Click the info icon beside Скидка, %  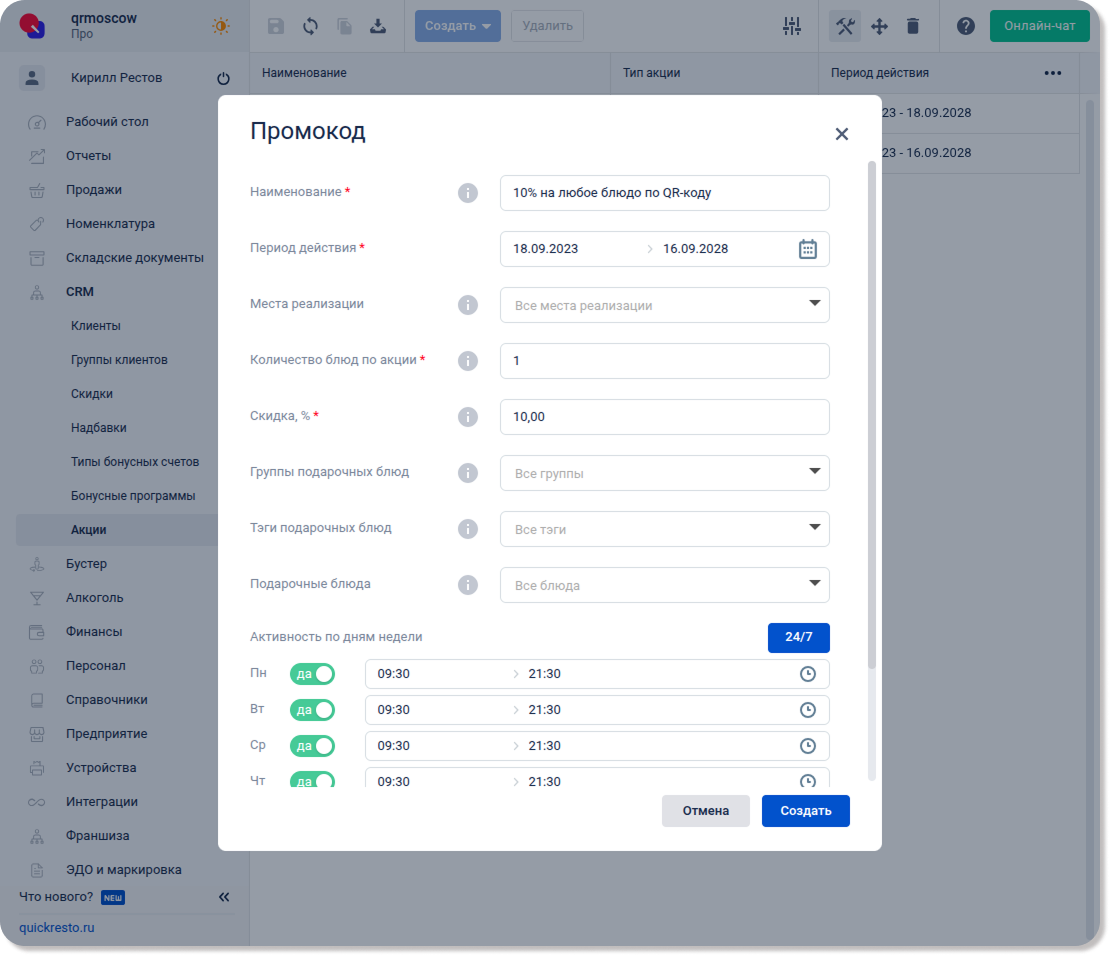click(x=467, y=417)
